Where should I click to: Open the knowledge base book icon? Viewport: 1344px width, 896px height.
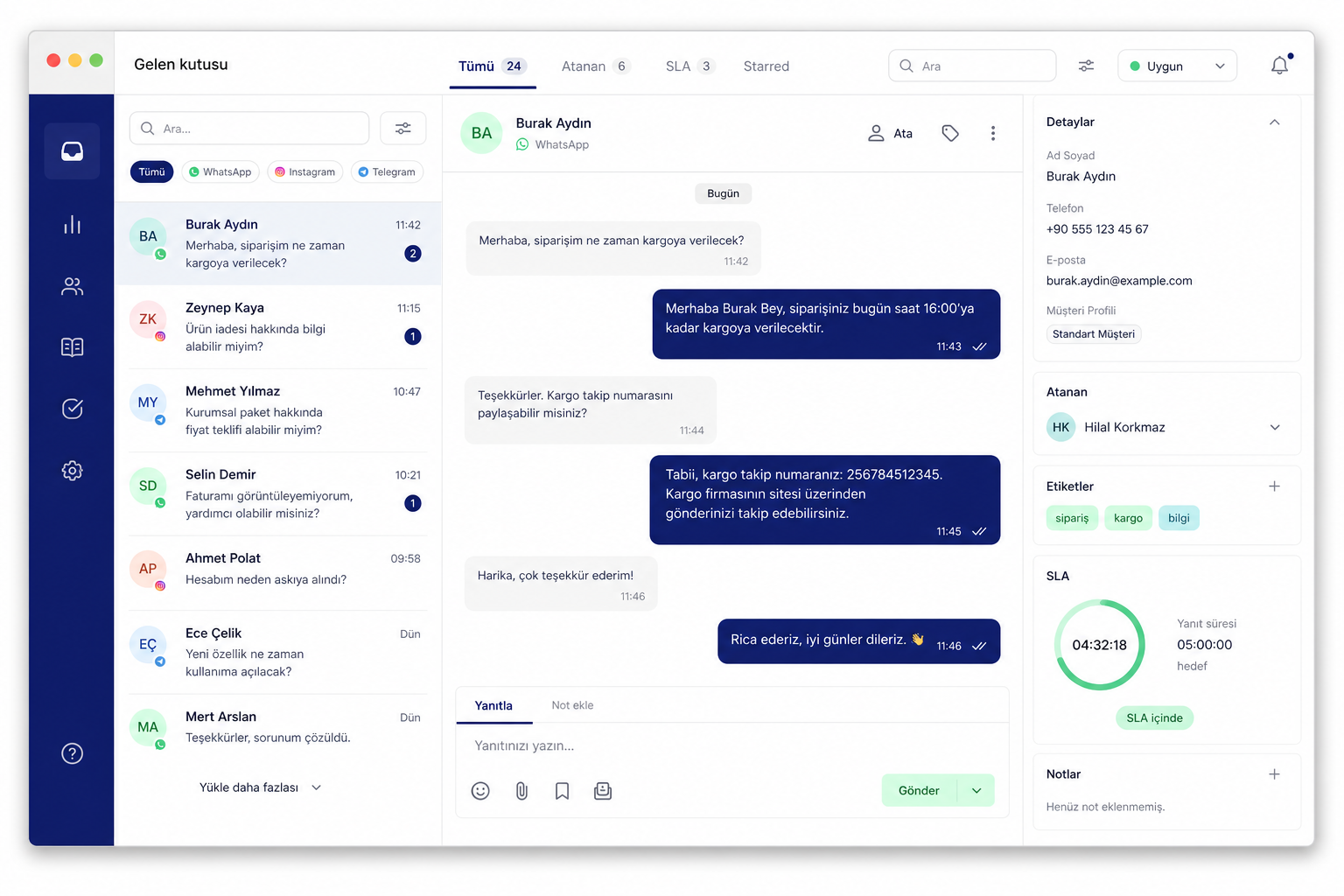pyautogui.click(x=72, y=347)
